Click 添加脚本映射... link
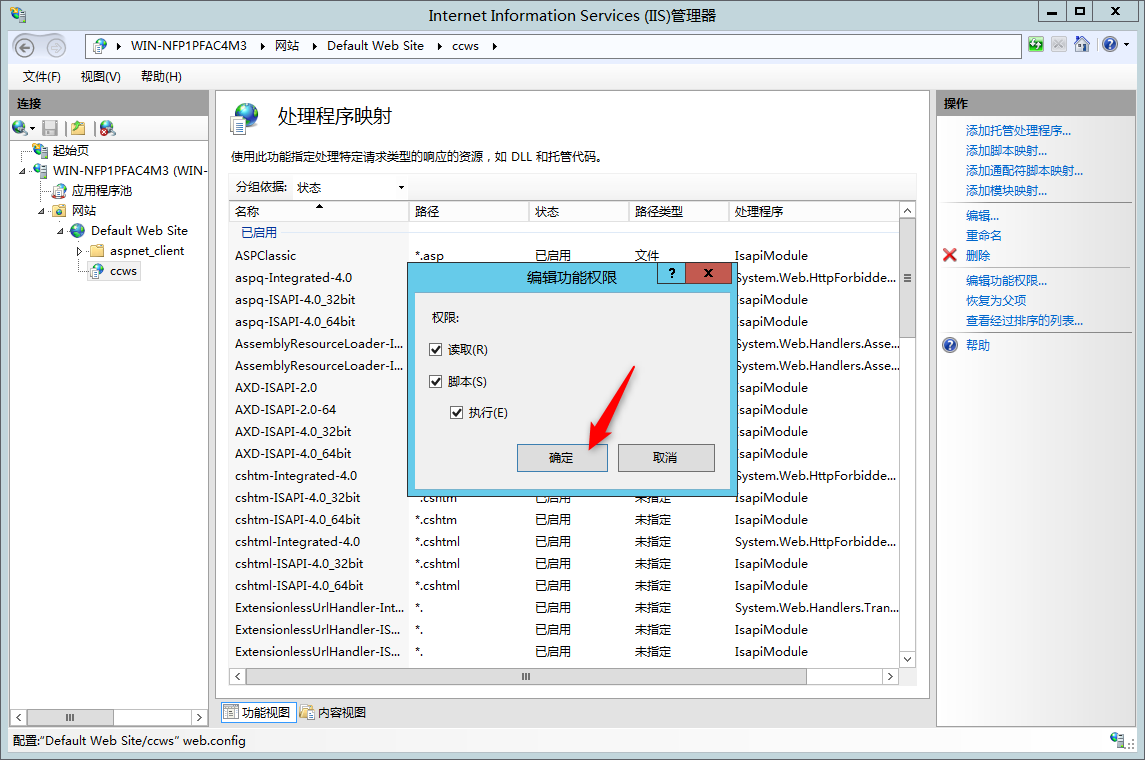 click(x=1006, y=150)
